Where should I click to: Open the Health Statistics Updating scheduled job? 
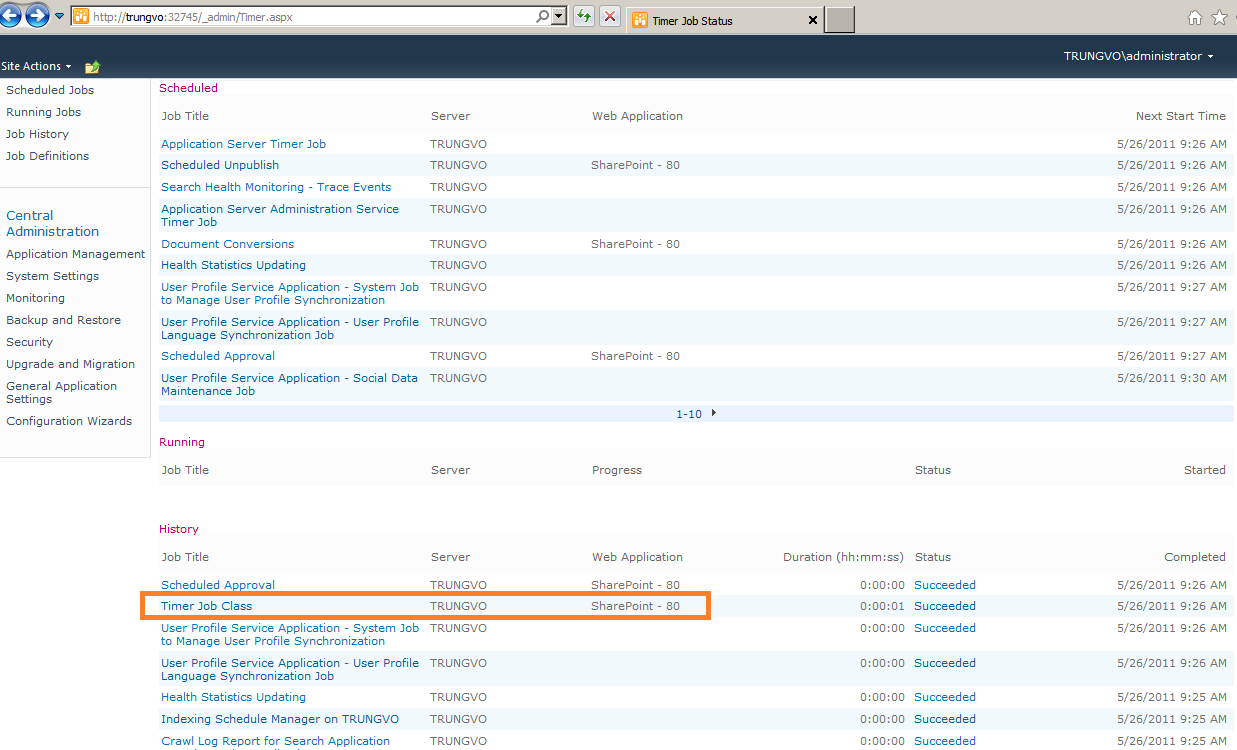point(232,264)
